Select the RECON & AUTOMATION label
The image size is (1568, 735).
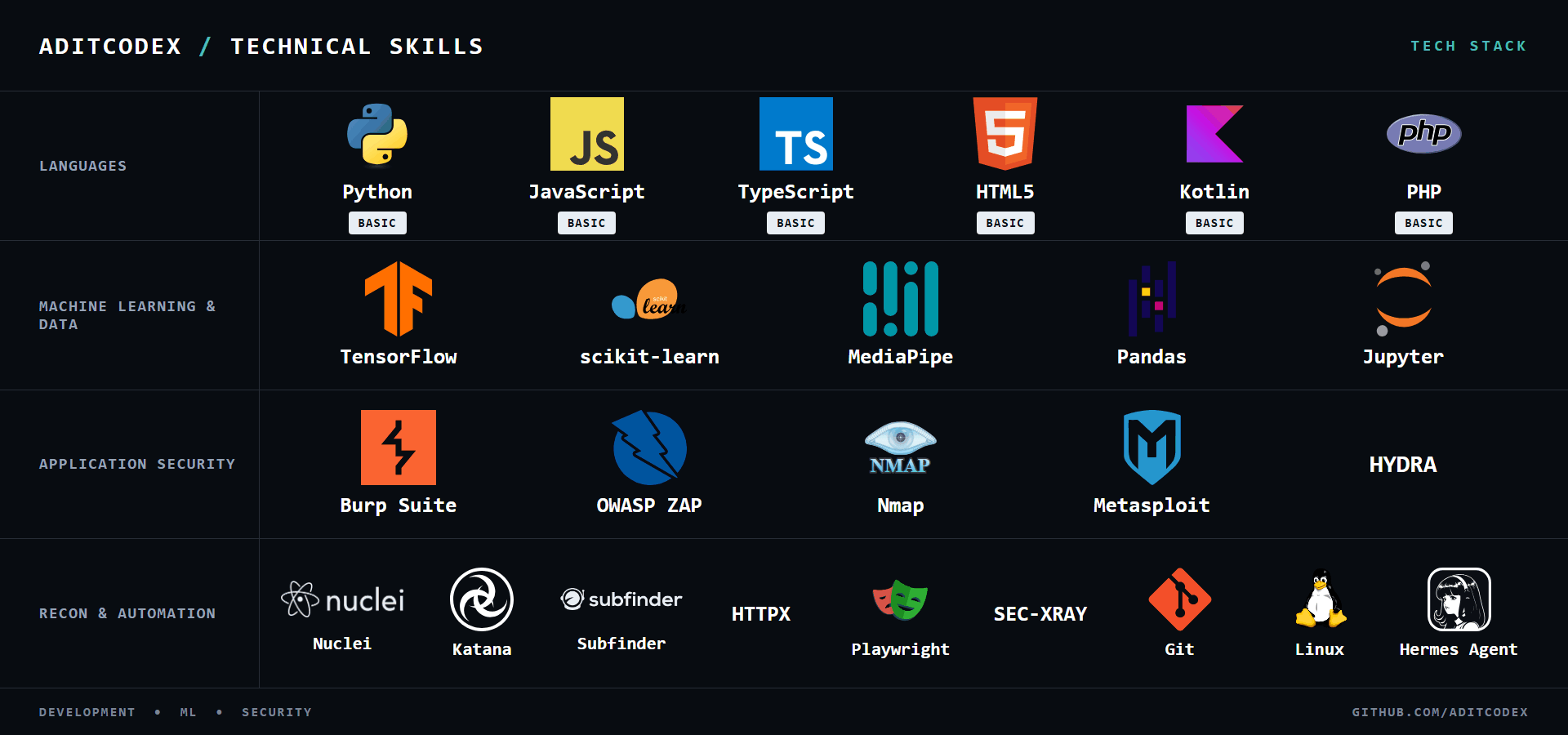pyautogui.click(x=127, y=613)
